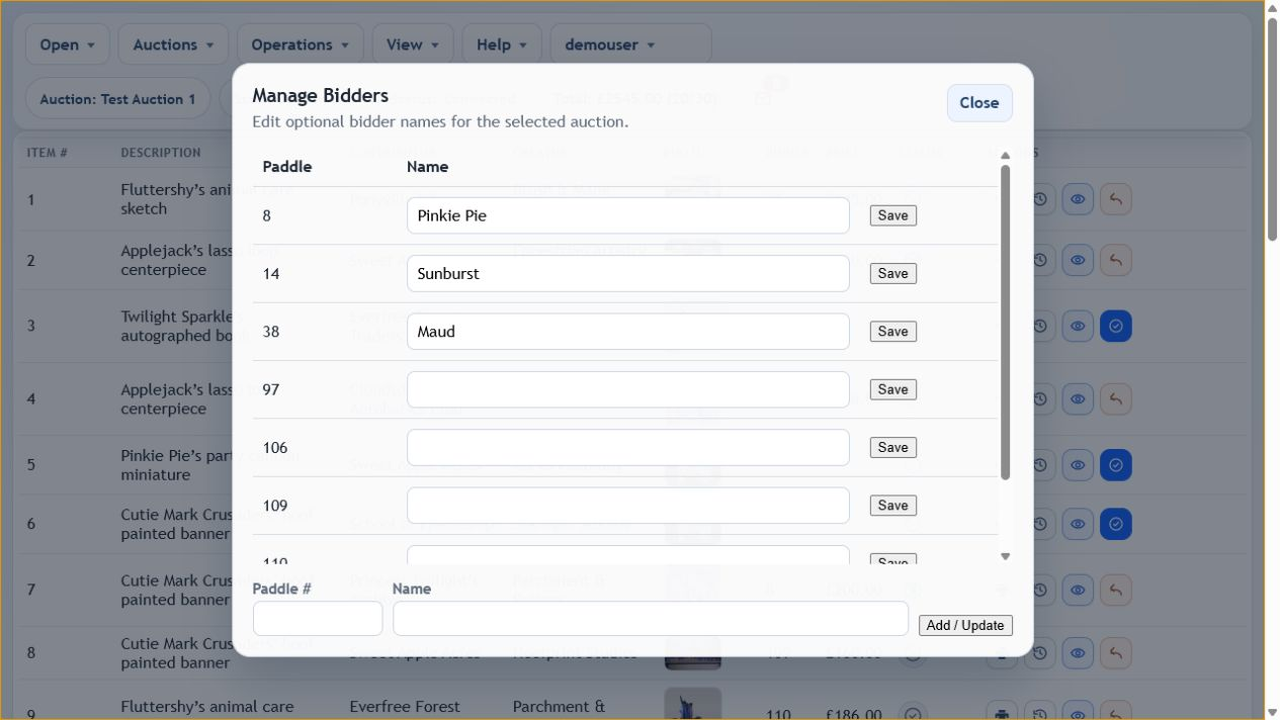
Task: Save the name for paddle 14
Action: click(x=893, y=274)
